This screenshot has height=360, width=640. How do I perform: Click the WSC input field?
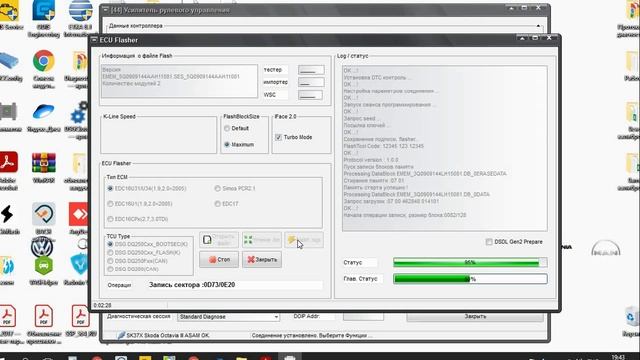(x=310, y=95)
